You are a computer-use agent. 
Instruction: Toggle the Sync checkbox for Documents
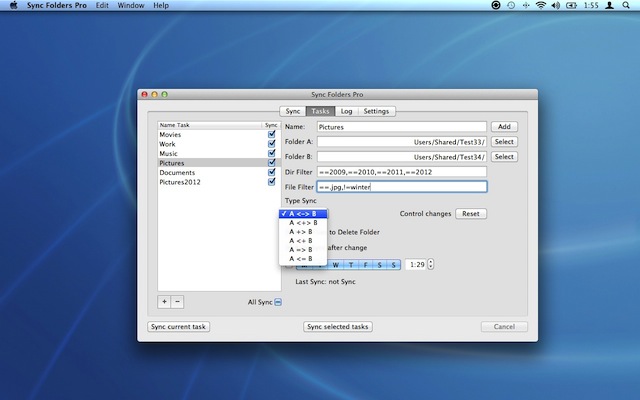[x=271, y=172]
